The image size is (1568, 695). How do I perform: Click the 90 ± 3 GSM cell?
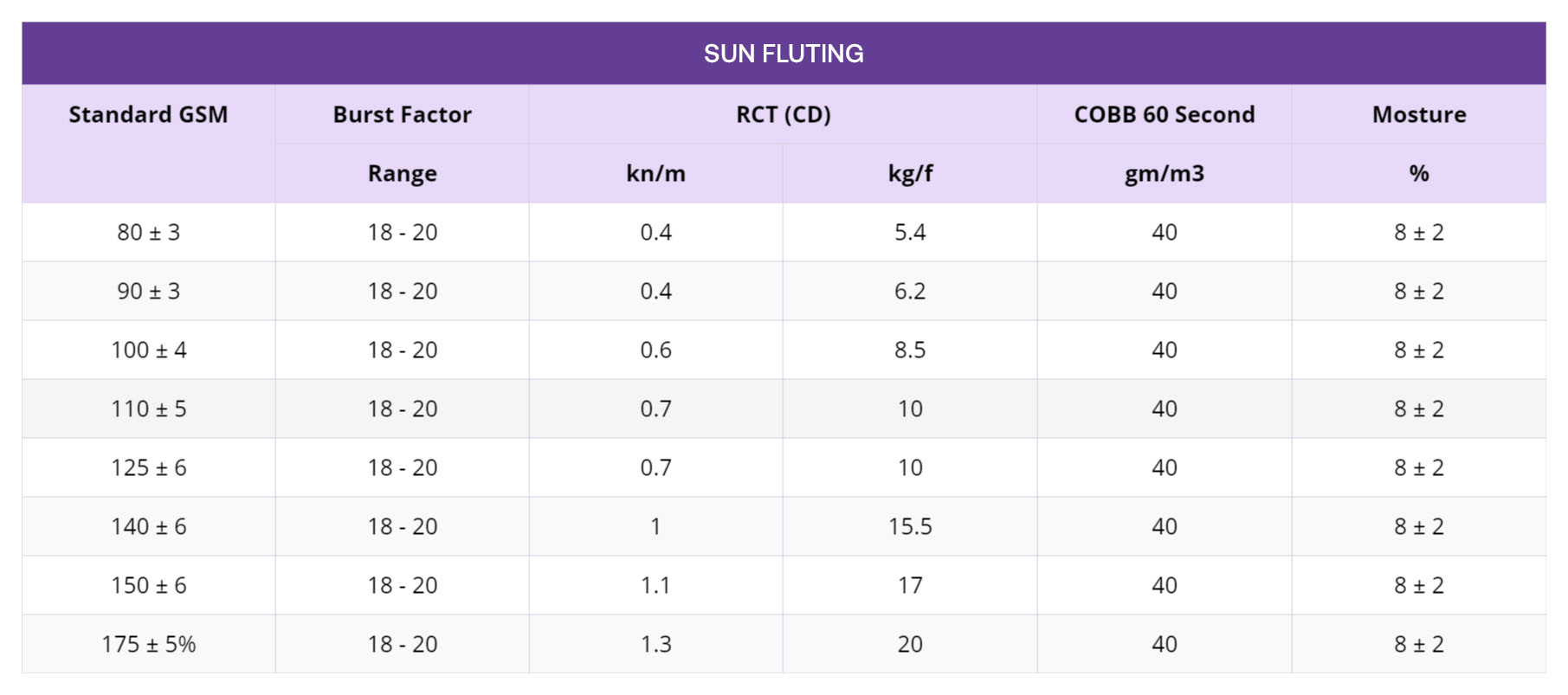point(148,292)
